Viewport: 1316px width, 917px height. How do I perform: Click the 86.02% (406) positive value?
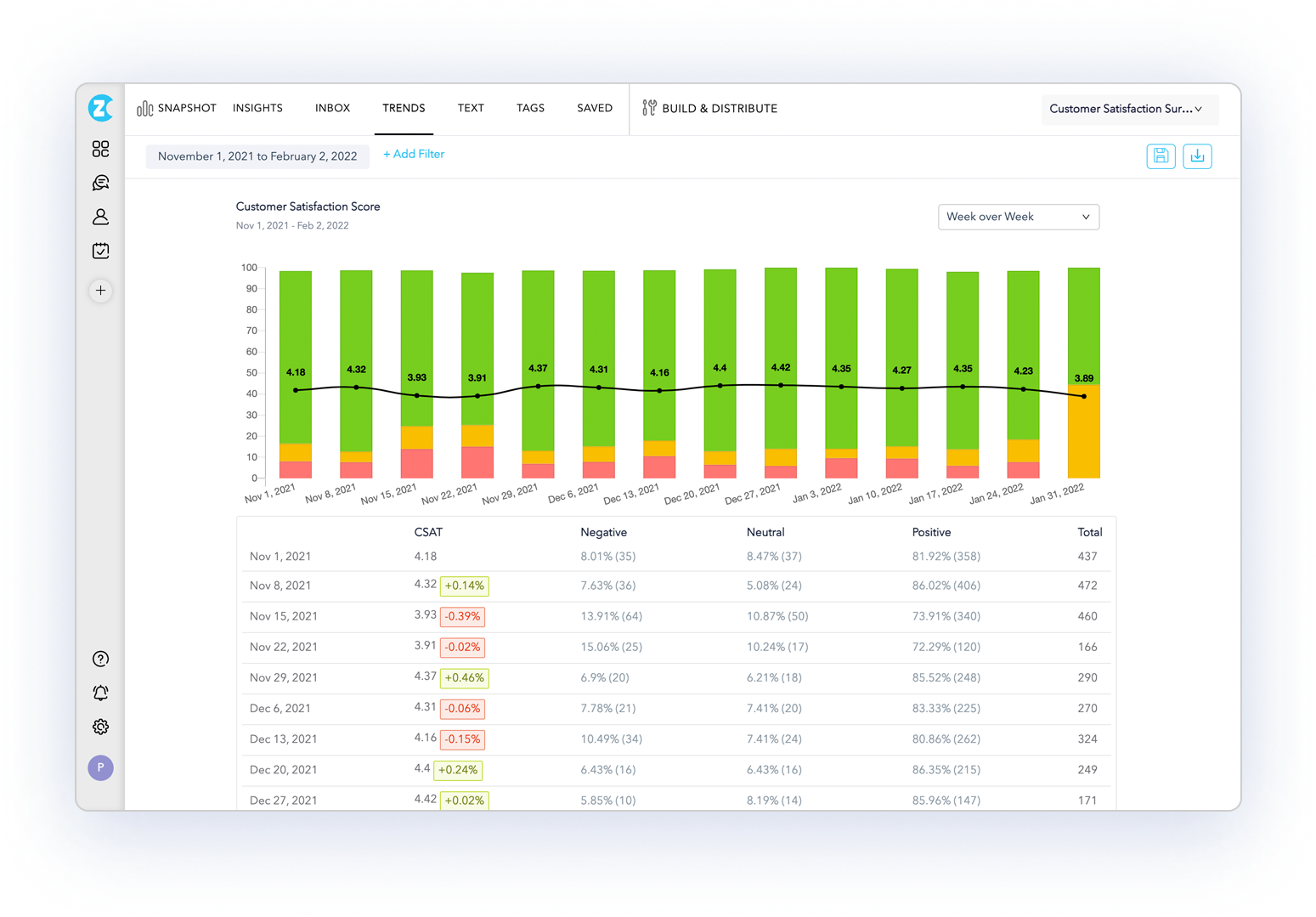pos(946,586)
